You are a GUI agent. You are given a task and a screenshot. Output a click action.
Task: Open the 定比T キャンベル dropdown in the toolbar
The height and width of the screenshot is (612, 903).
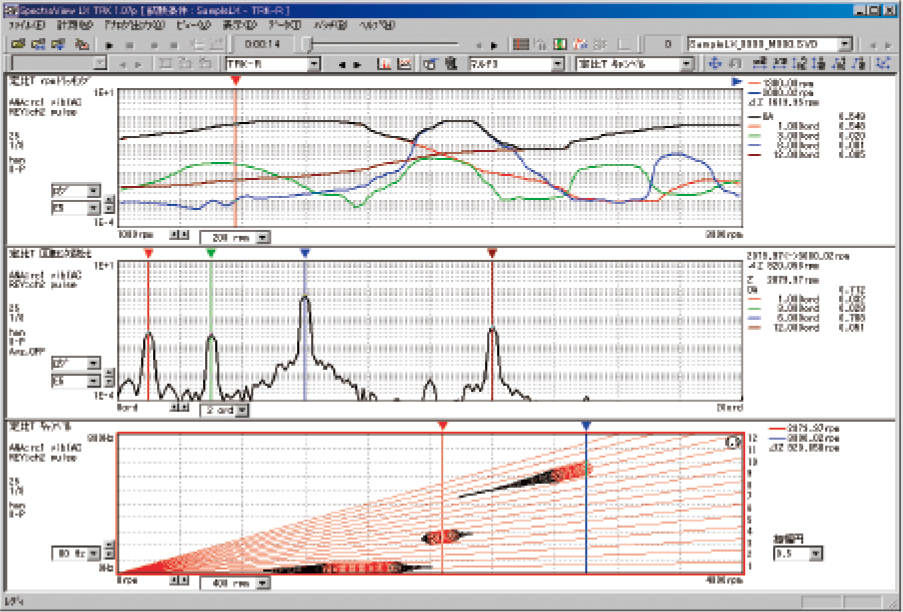[x=635, y=63]
